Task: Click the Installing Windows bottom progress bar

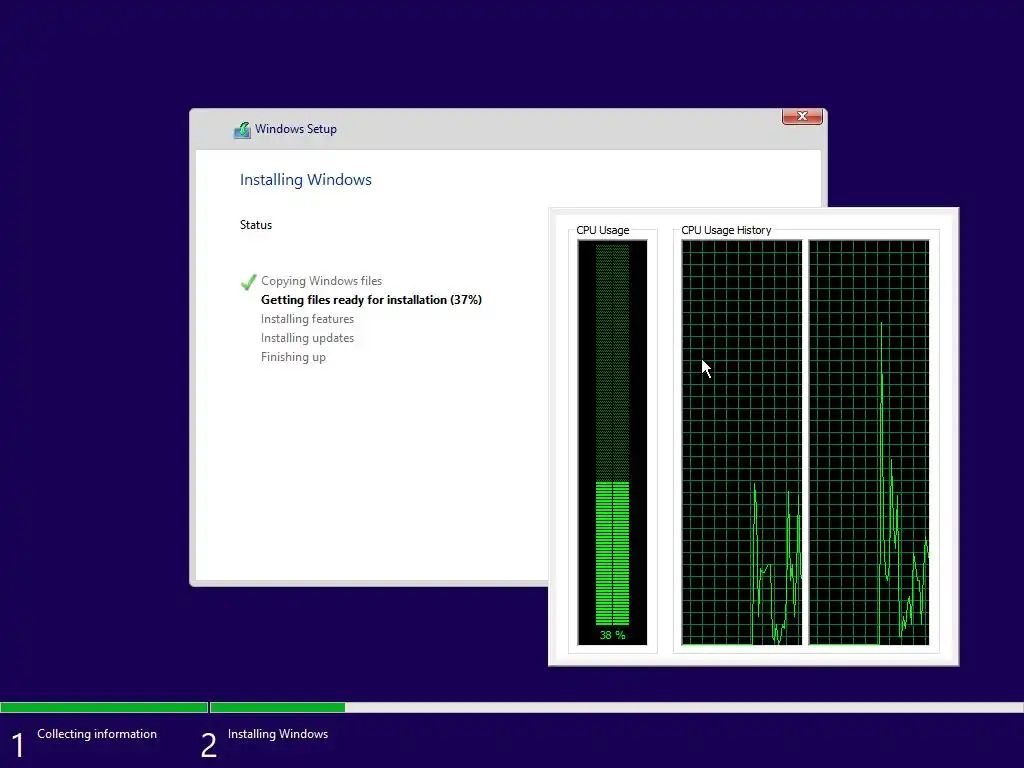Action: [616, 707]
